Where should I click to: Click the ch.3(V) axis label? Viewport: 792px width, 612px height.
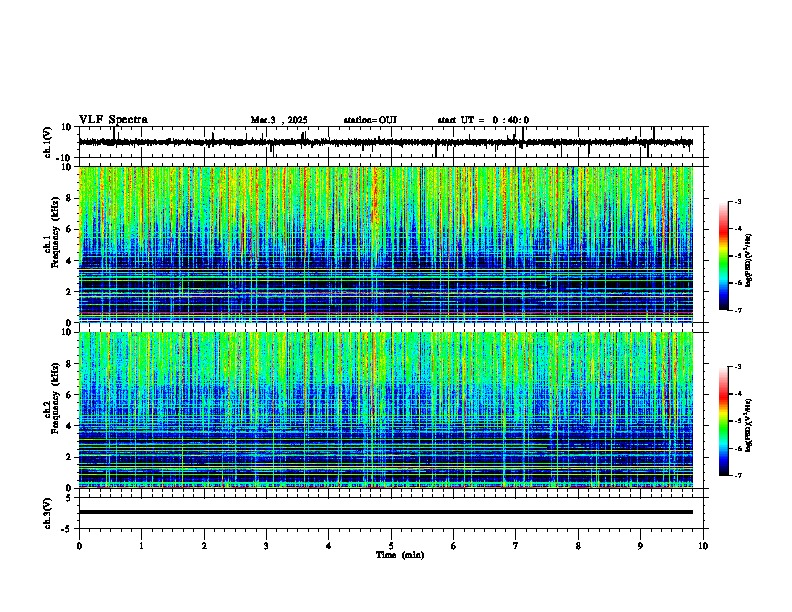(x=47, y=513)
